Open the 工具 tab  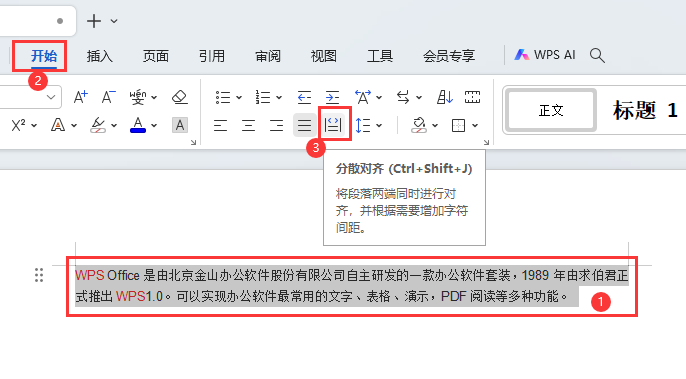tap(380, 56)
